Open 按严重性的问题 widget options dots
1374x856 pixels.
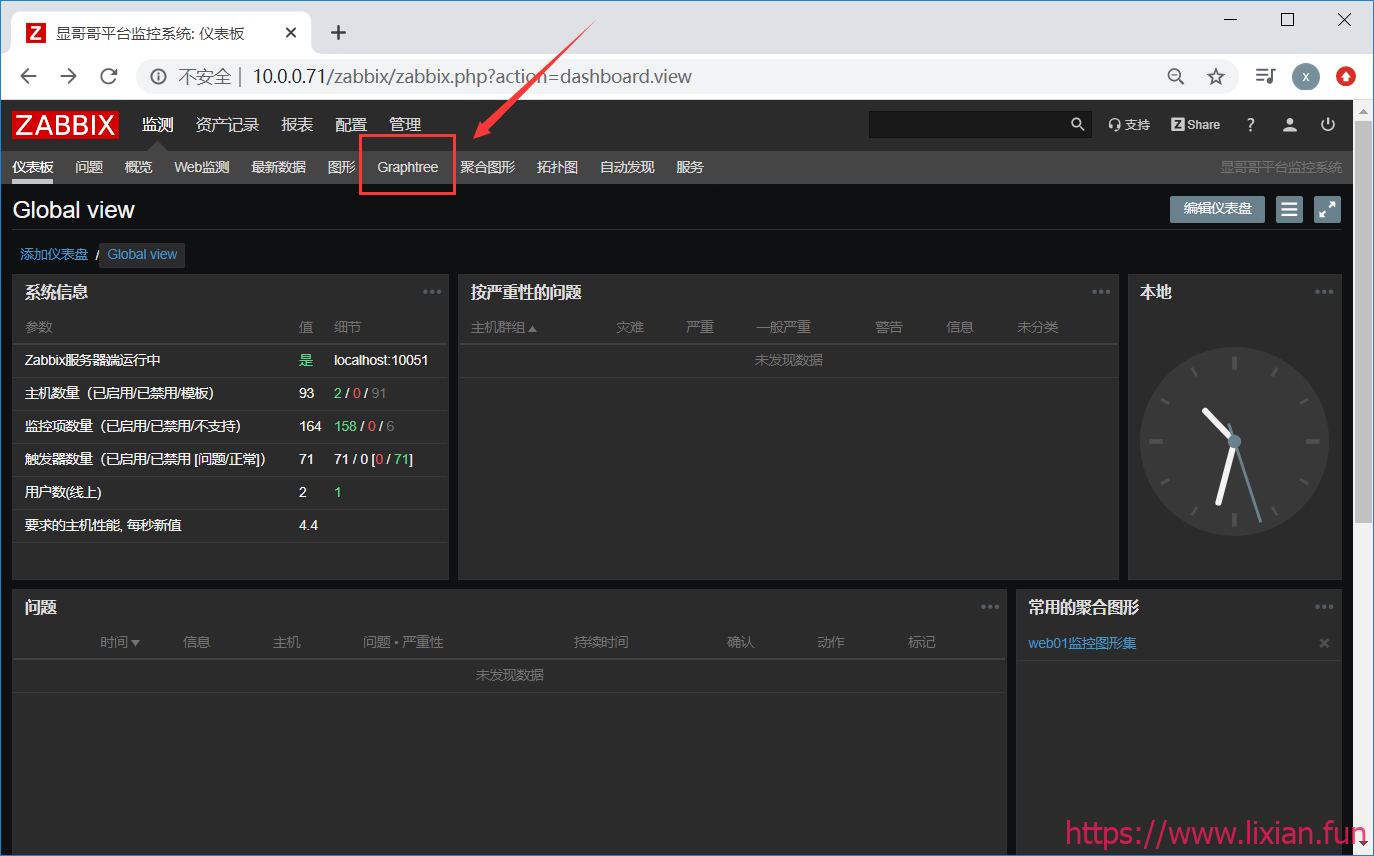[x=1101, y=292]
